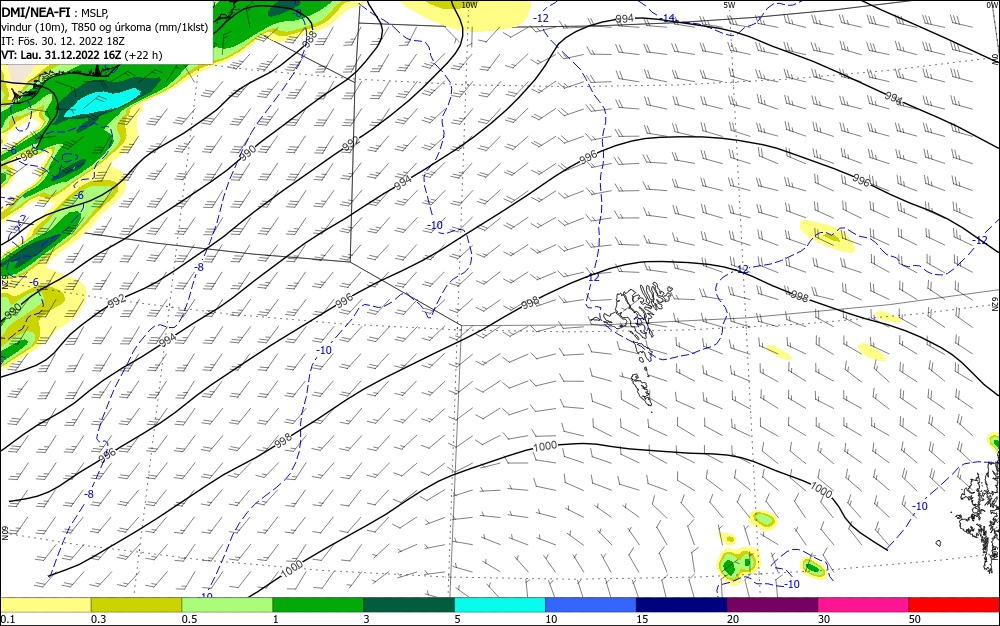Click the legend value "20" on color scale
The width and height of the screenshot is (1000, 626).
click(x=733, y=619)
